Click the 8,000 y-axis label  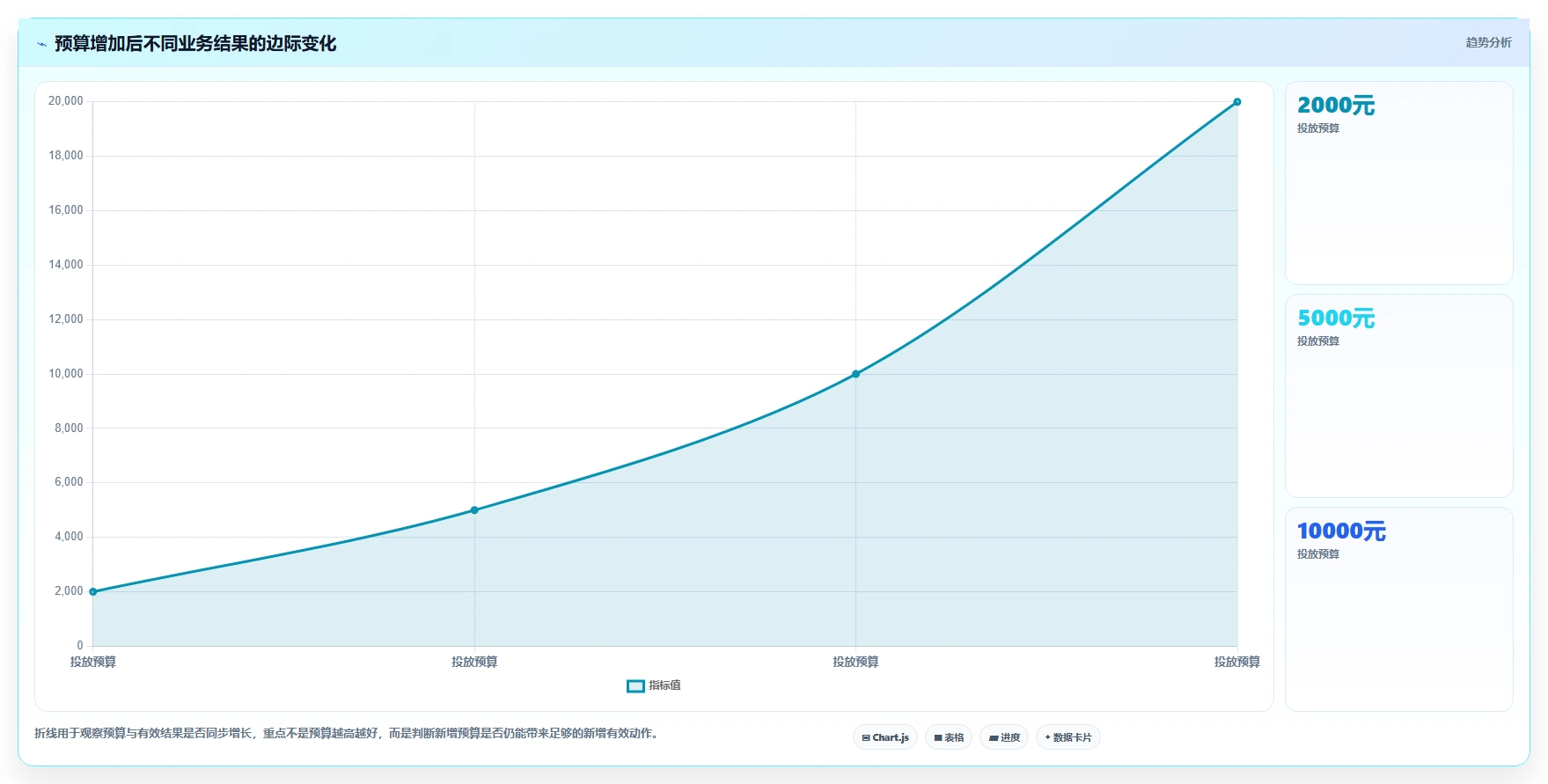(x=69, y=429)
